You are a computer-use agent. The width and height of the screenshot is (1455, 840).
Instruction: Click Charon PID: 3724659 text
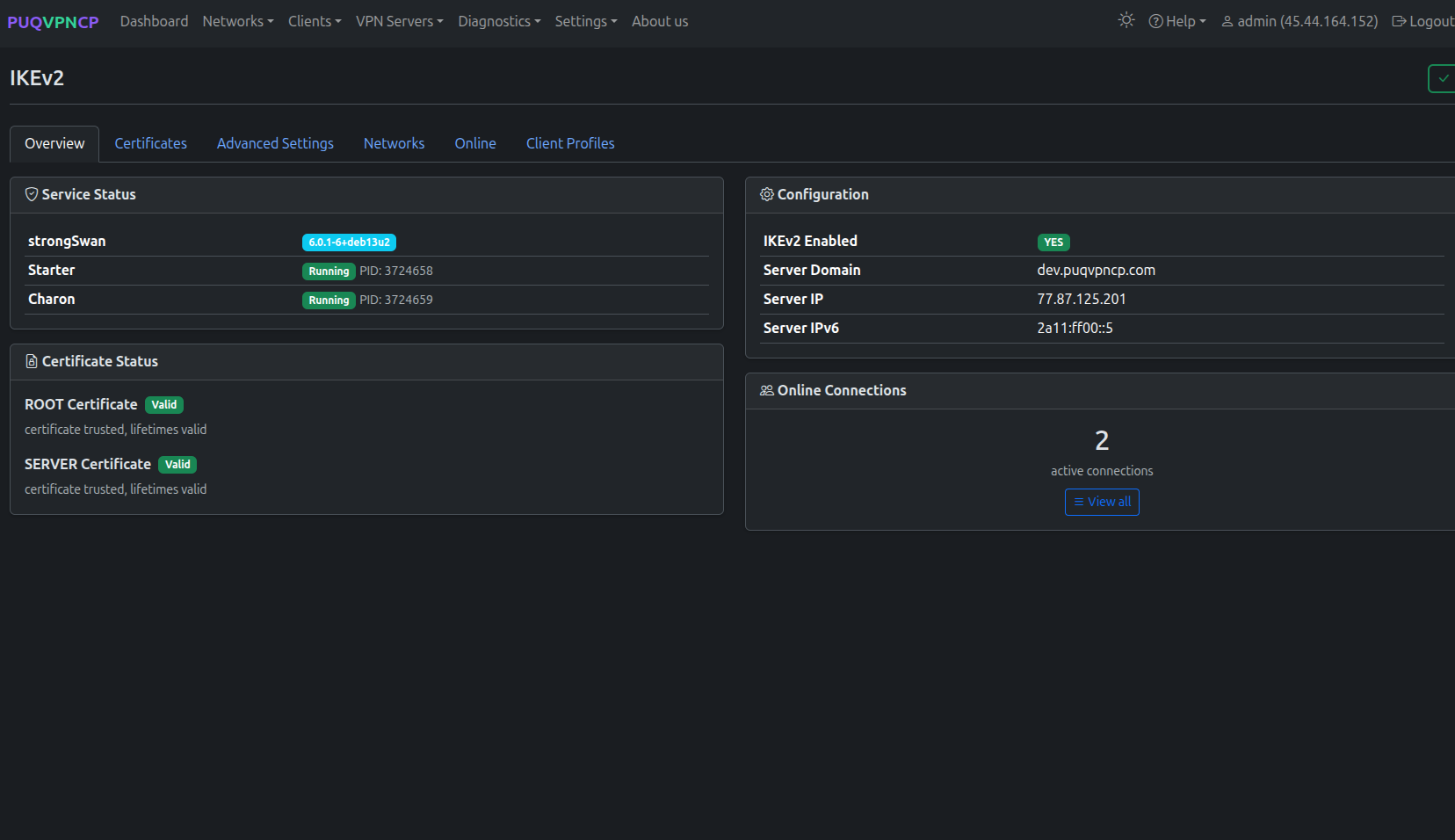pos(396,300)
